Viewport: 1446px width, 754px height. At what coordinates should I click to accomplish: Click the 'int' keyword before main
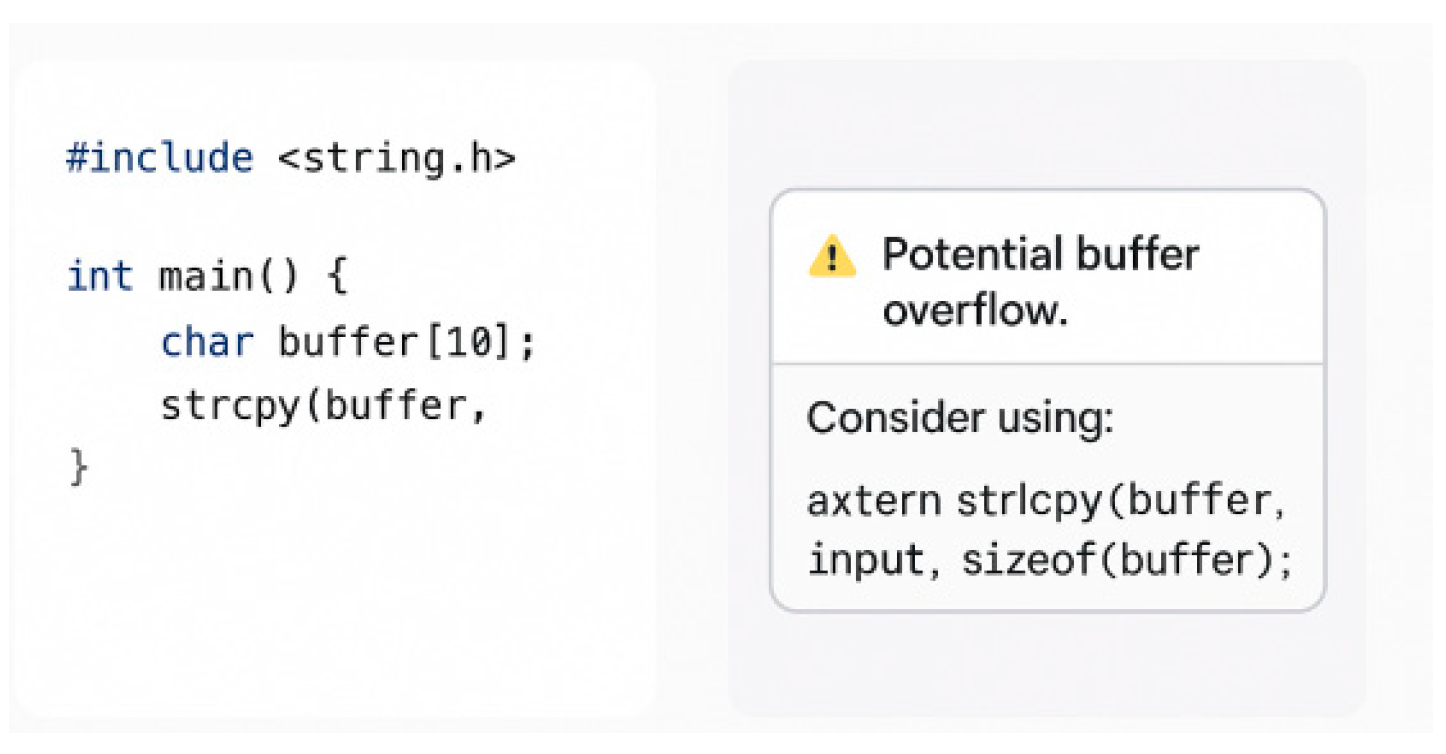coord(99,276)
